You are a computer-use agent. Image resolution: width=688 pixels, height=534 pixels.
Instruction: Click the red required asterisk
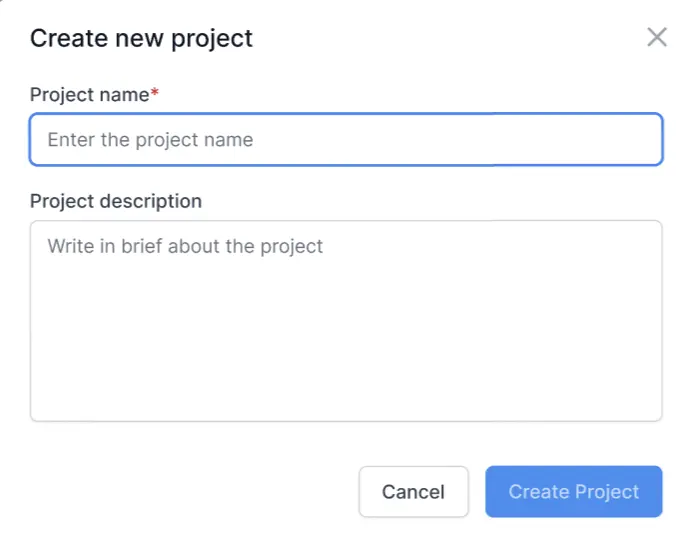(155, 93)
